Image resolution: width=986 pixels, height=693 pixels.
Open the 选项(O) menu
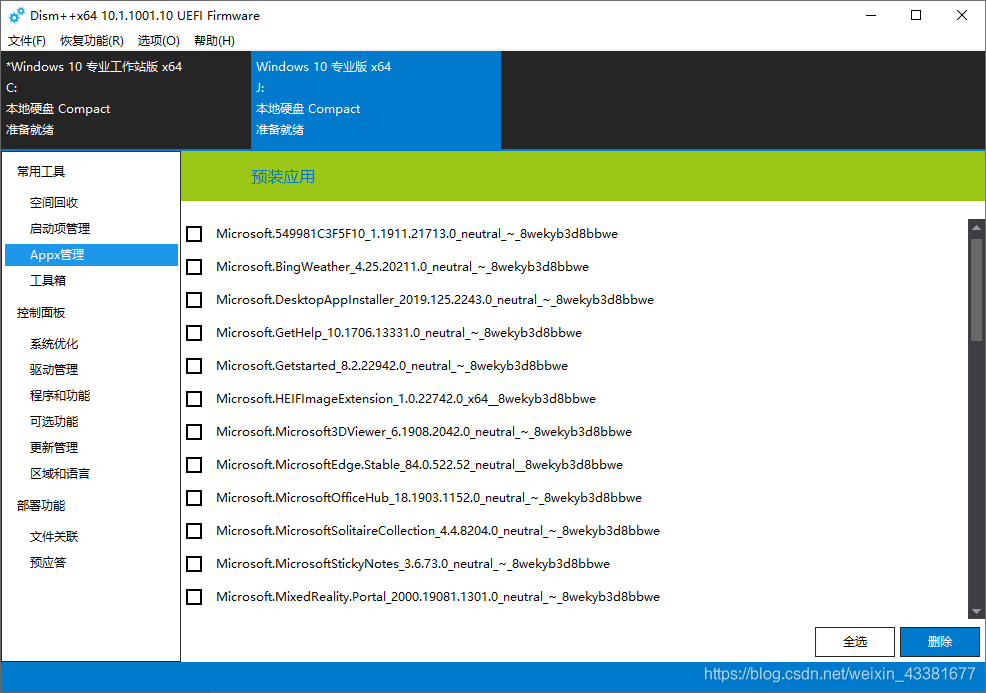click(158, 41)
